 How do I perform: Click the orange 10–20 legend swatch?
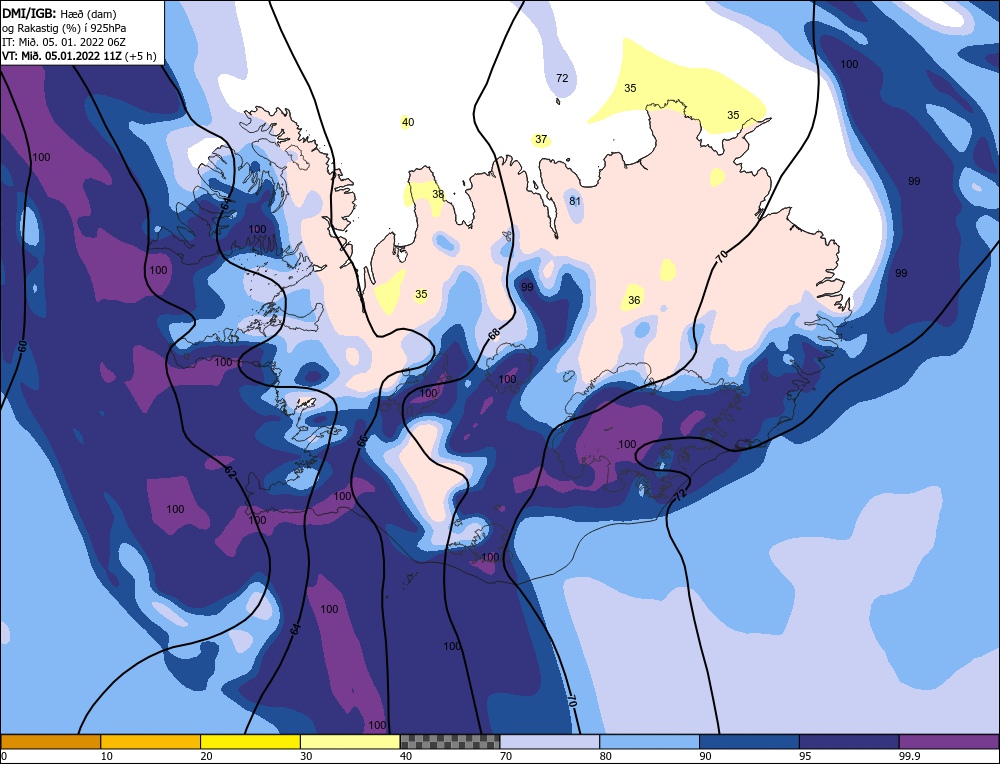(x=151, y=742)
